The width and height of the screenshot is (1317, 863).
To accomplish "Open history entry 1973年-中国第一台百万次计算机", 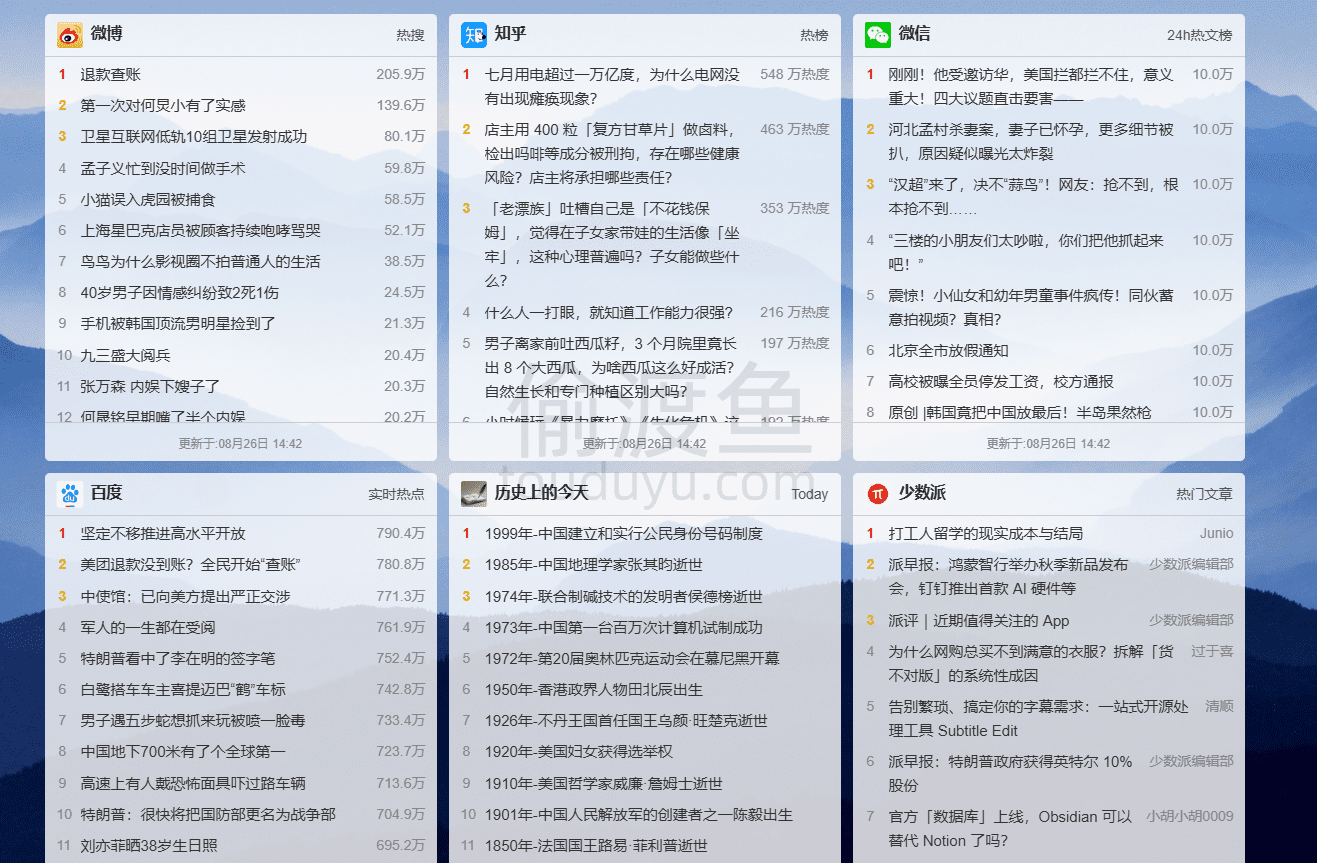I will pos(624,627).
